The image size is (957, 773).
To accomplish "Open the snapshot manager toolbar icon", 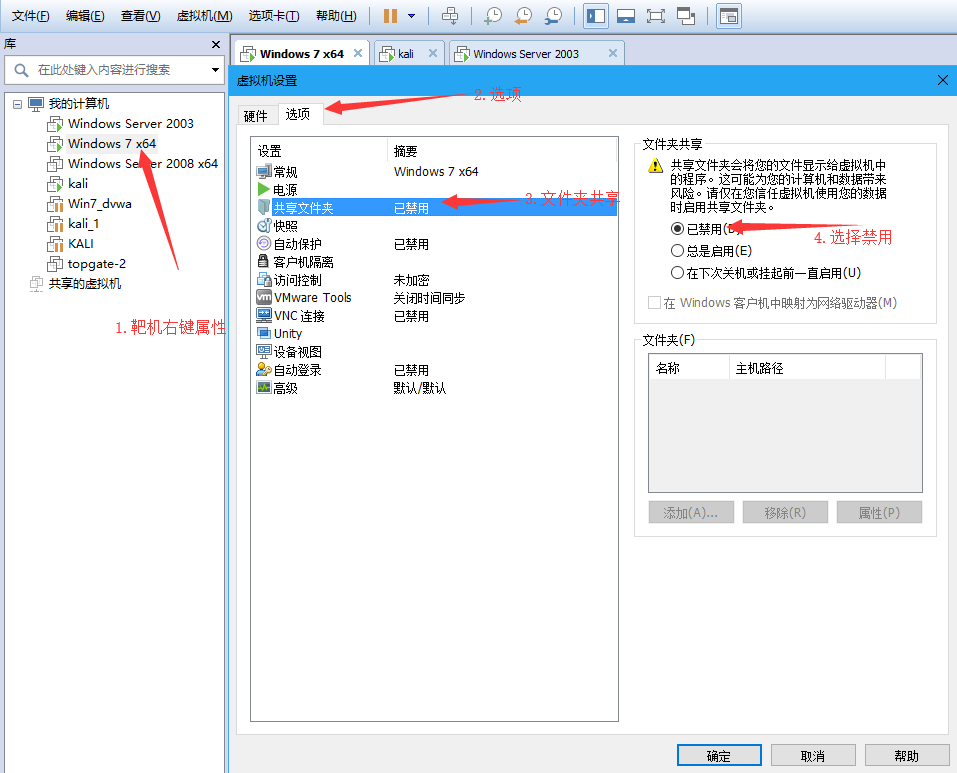I will coord(554,16).
